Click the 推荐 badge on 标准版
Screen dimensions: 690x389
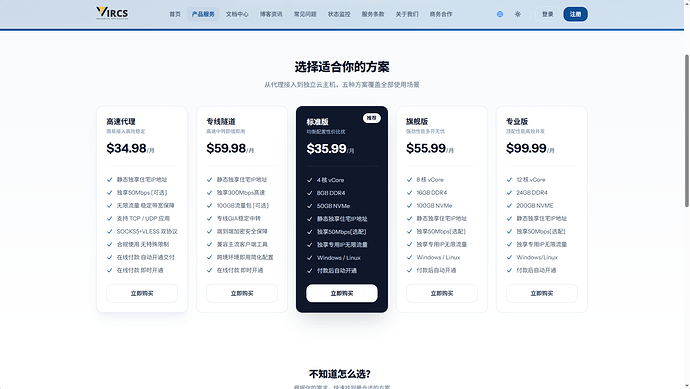[x=371, y=118]
